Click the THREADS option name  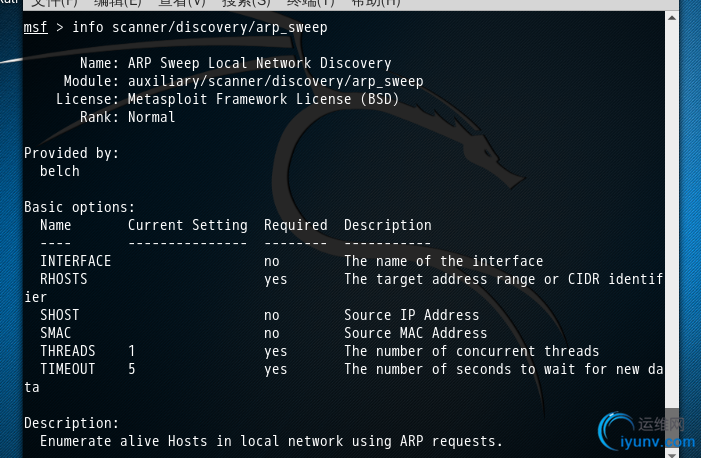coord(68,351)
